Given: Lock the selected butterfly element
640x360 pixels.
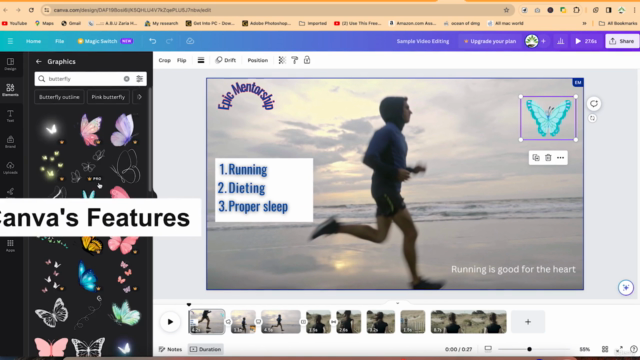Looking at the screenshot, I should 307,60.
